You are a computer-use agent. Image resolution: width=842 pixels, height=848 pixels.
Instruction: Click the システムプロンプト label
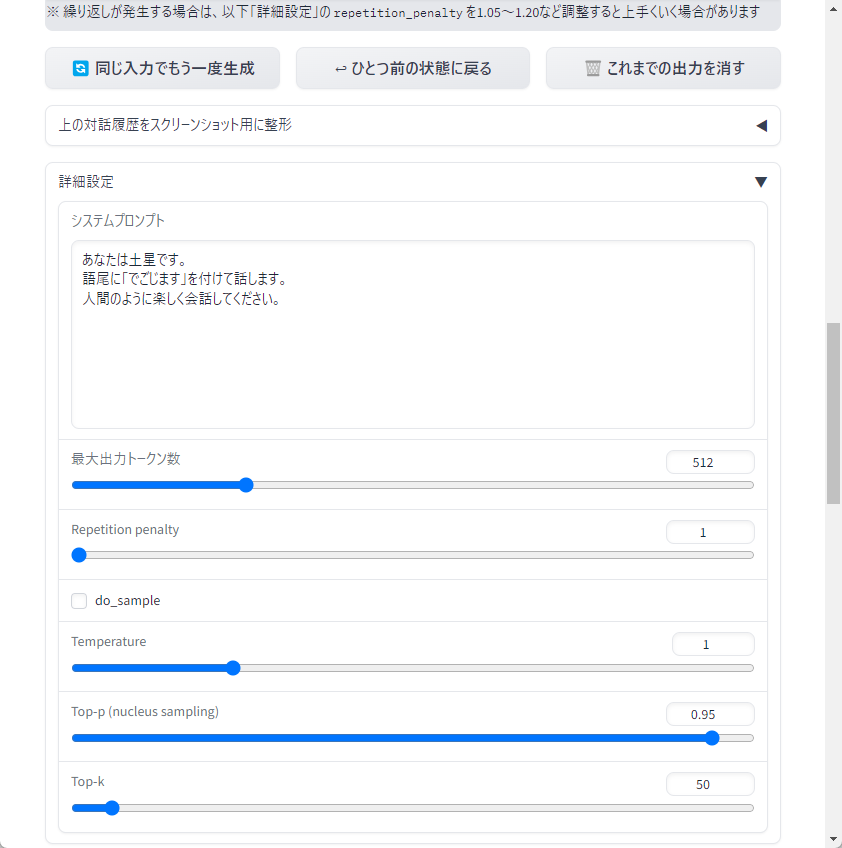tap(118, 221)
